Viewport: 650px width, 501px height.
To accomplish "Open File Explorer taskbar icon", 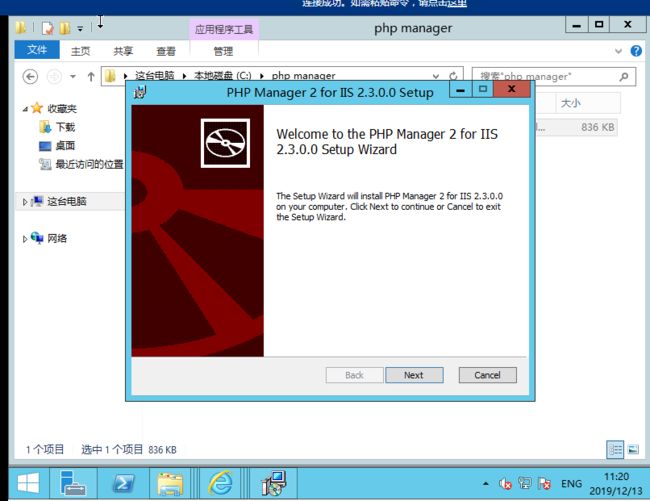I will point(170,483).
